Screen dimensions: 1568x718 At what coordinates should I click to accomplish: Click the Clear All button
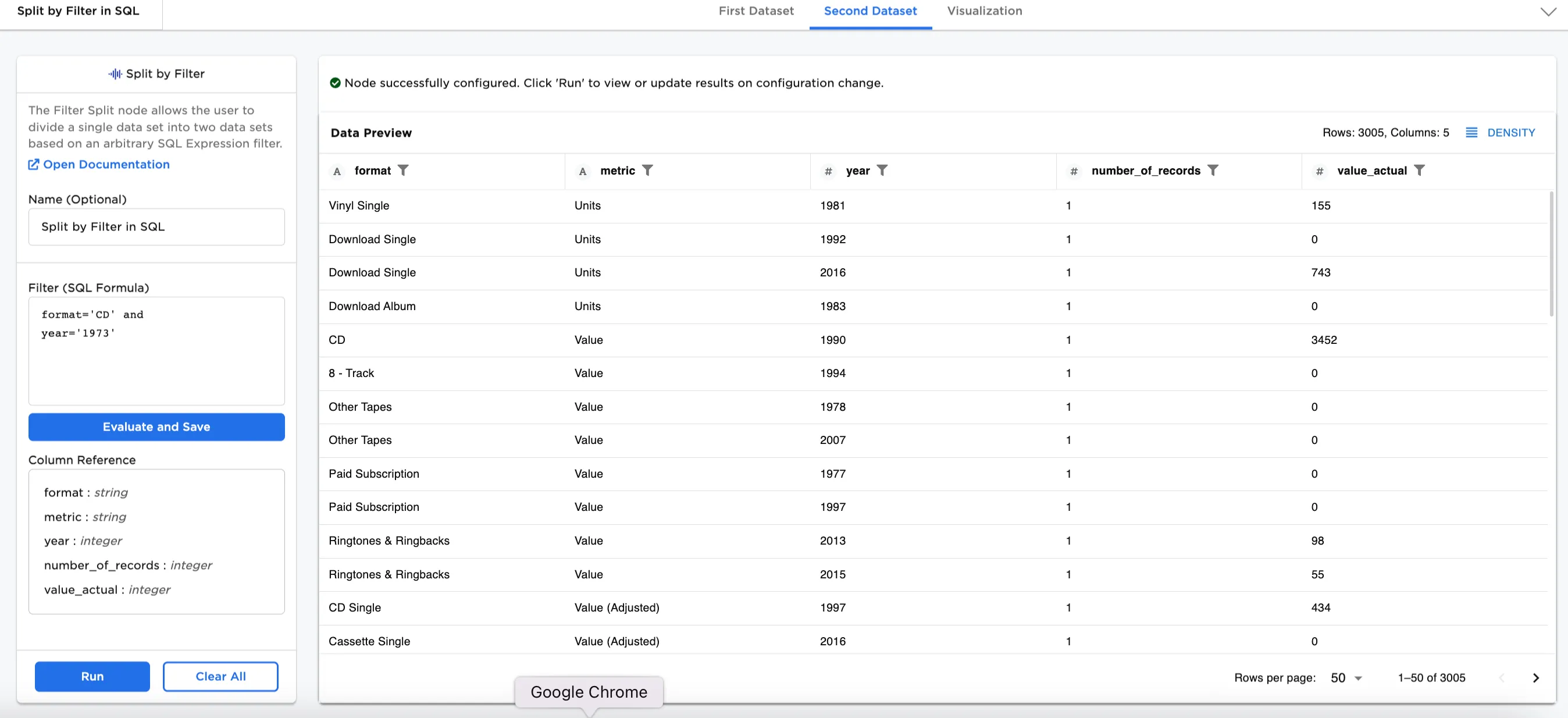[220, 676]
